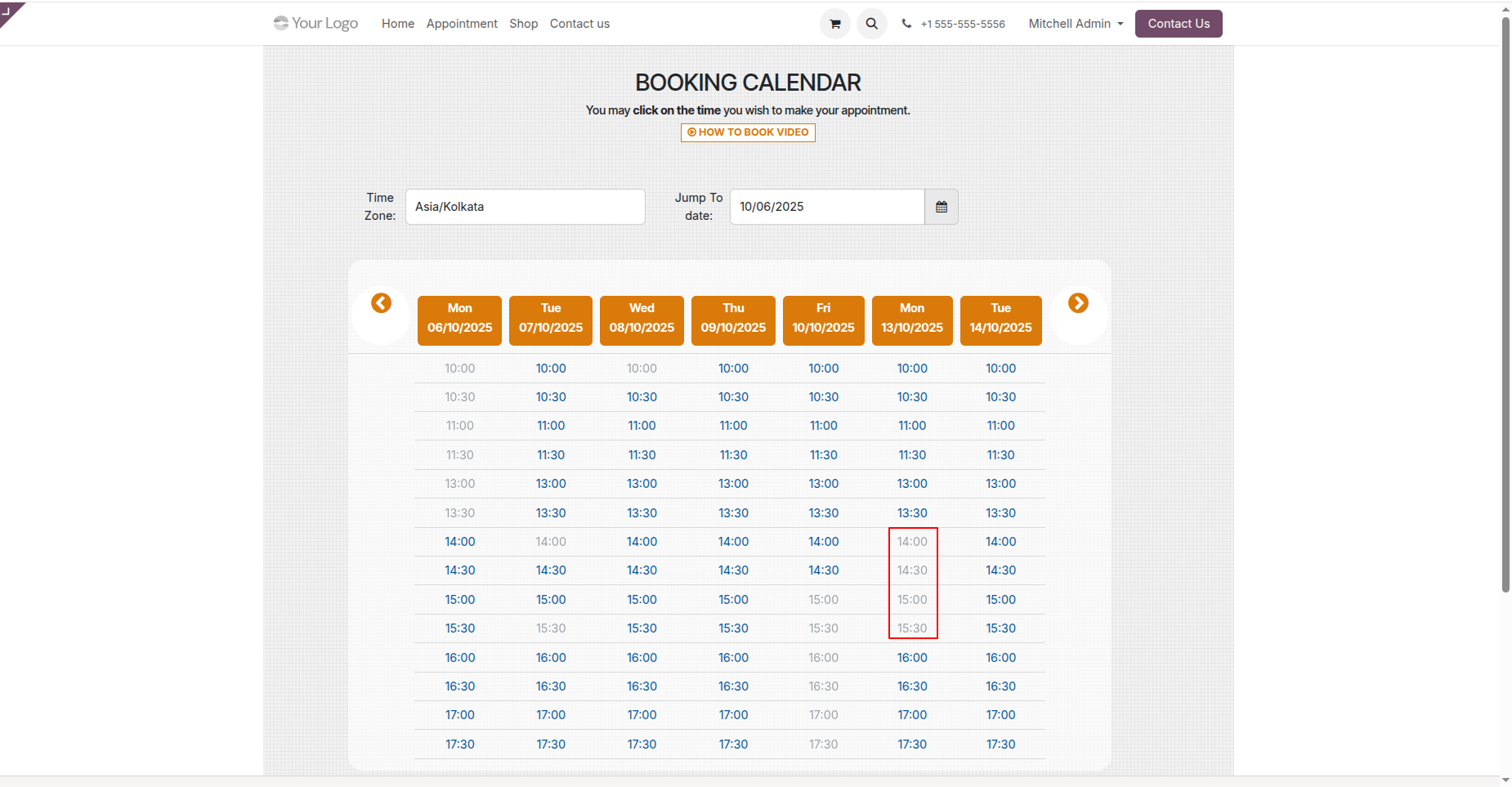Open the shopping cart icon

834,24
